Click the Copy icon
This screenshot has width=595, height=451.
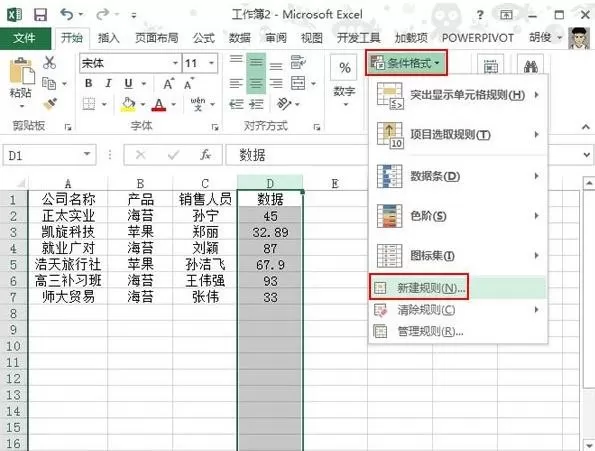tap(49, 83)
